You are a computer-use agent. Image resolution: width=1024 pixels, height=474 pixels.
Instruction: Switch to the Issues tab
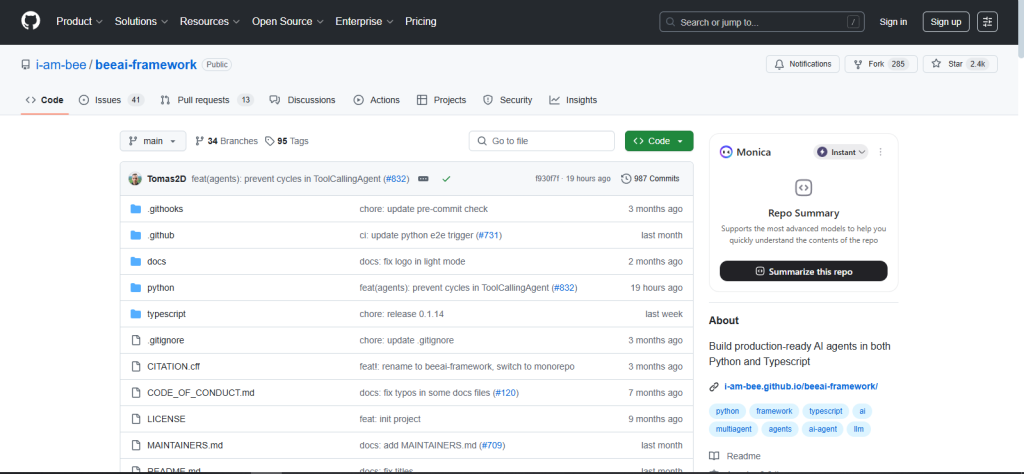point(111,100)
